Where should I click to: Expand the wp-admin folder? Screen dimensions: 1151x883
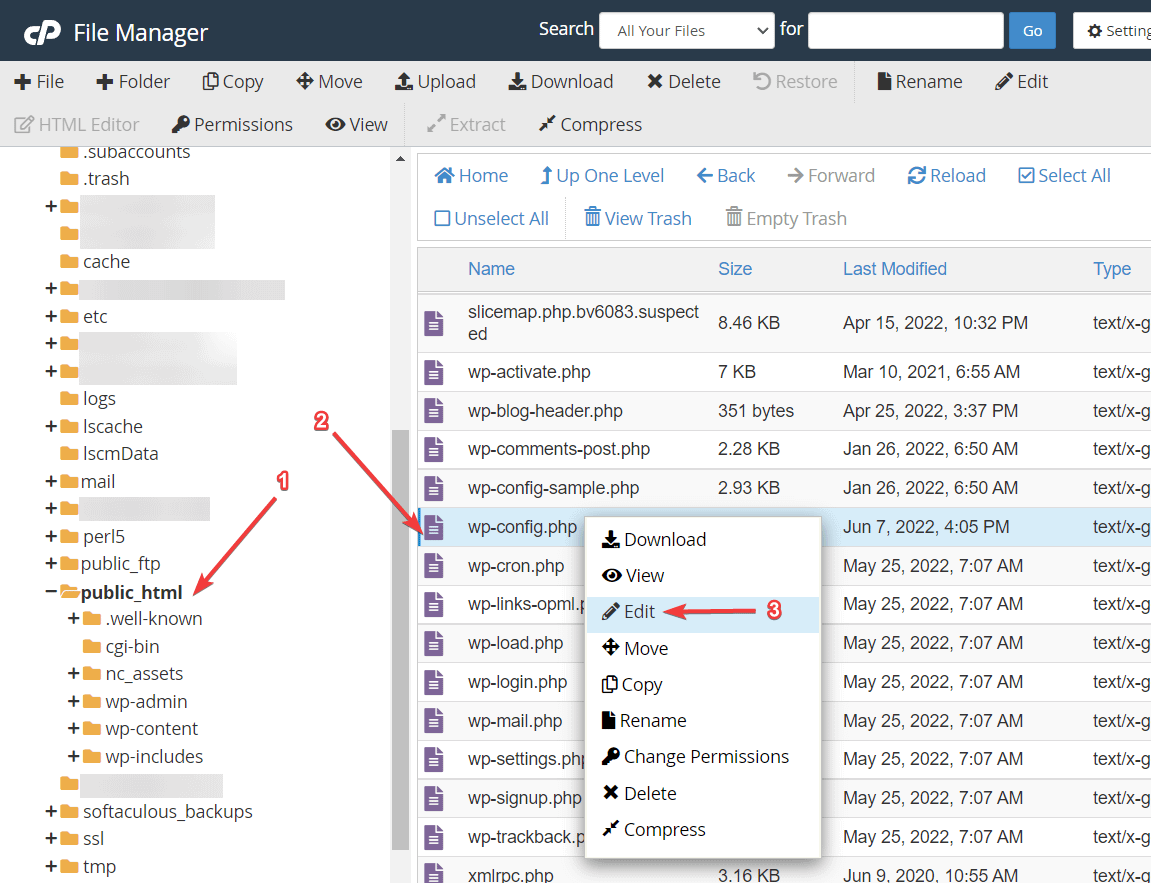click(x=73, y=702)
